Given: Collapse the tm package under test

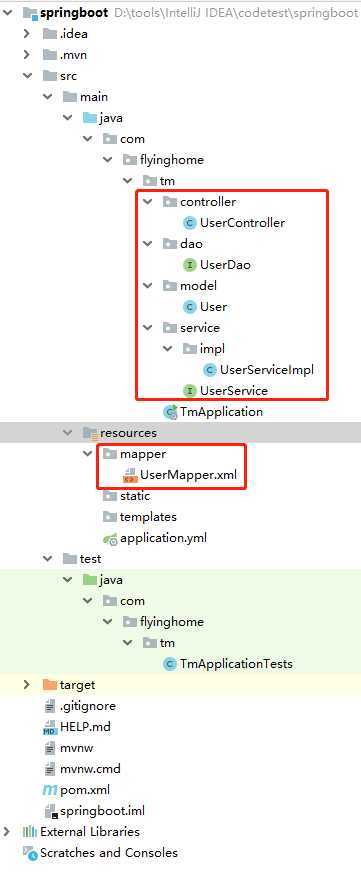Looking at the screenshot, I should tap(127, 643).
